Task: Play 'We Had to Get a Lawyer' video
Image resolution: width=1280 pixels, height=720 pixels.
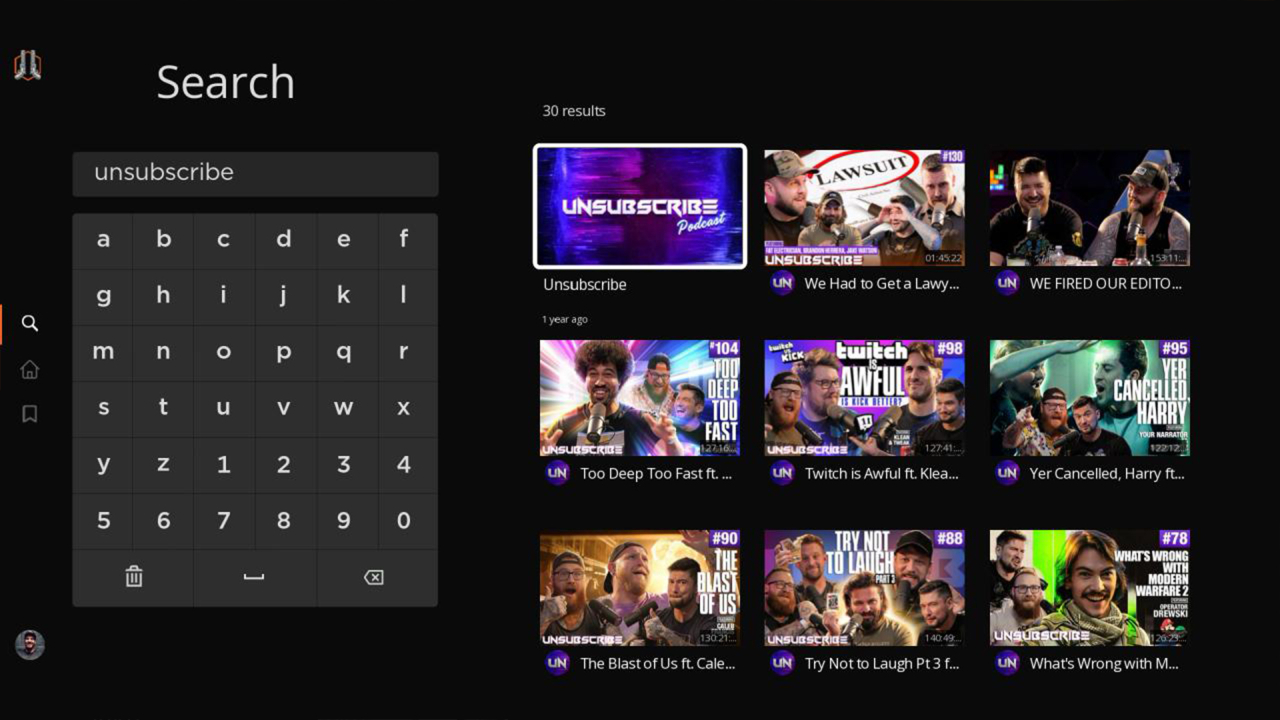Action: 864,207
